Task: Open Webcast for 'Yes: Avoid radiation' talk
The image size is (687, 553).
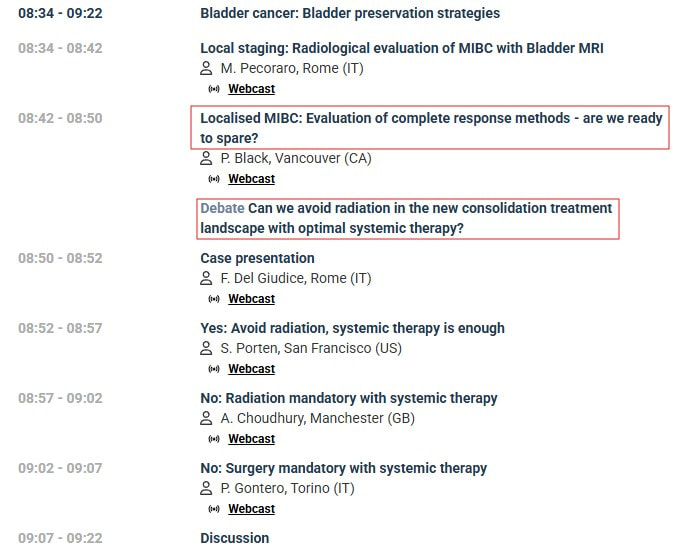Action: (x=251, y=369)
